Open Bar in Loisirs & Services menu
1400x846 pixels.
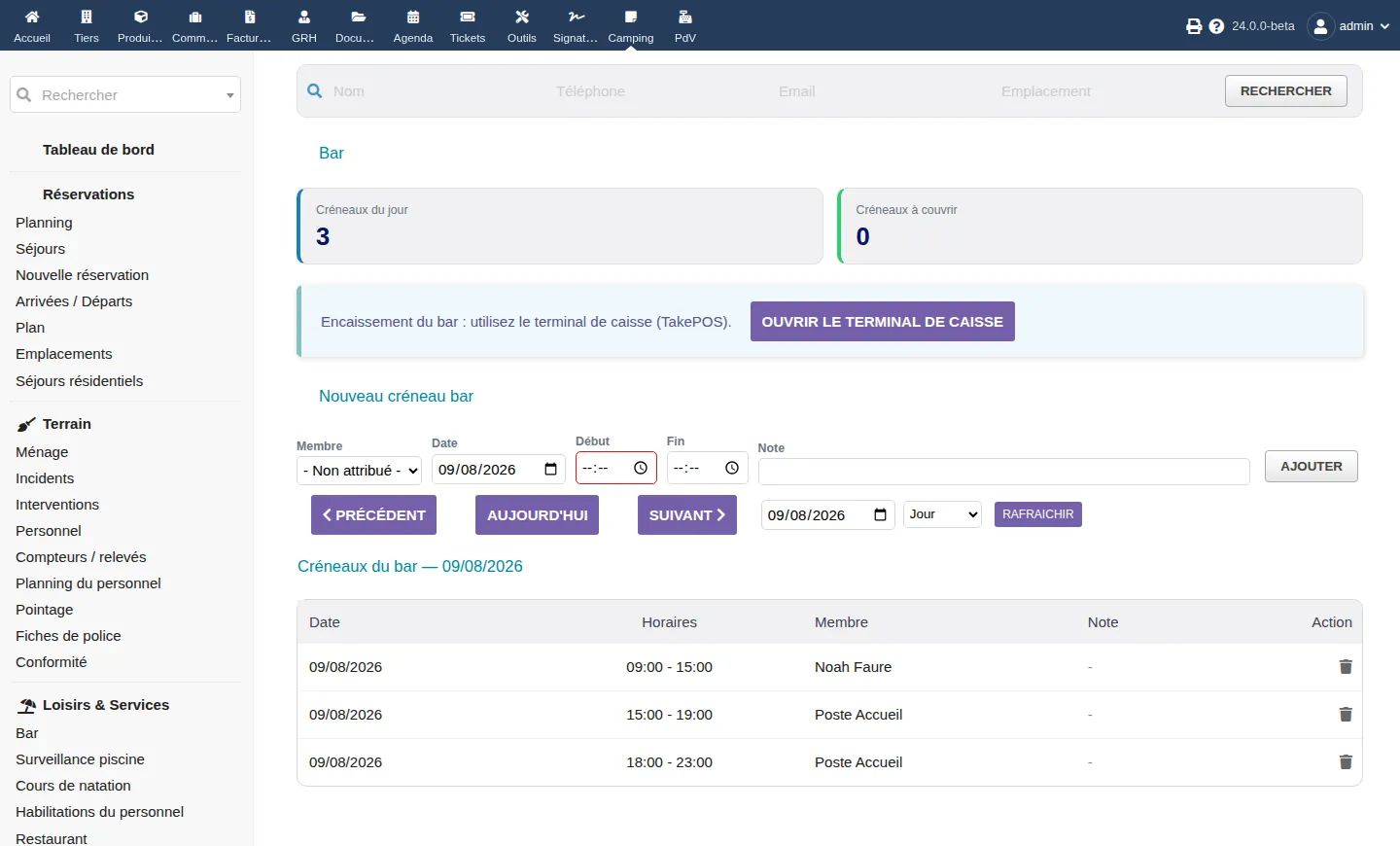click(x=27, y=733)
